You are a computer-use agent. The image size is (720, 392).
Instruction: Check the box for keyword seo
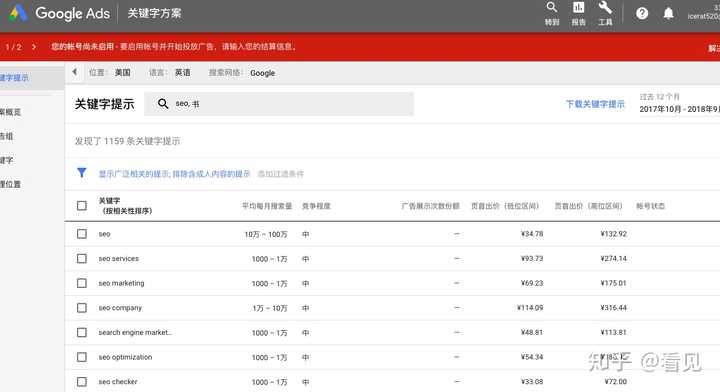click(x=82, y=234)
